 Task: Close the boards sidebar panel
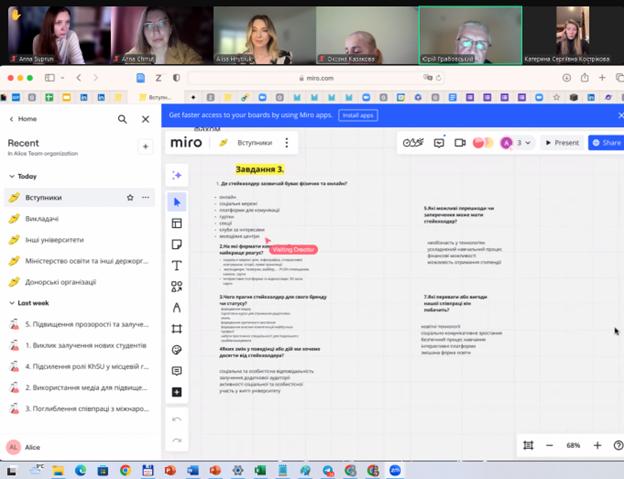[x=146, y=119]
